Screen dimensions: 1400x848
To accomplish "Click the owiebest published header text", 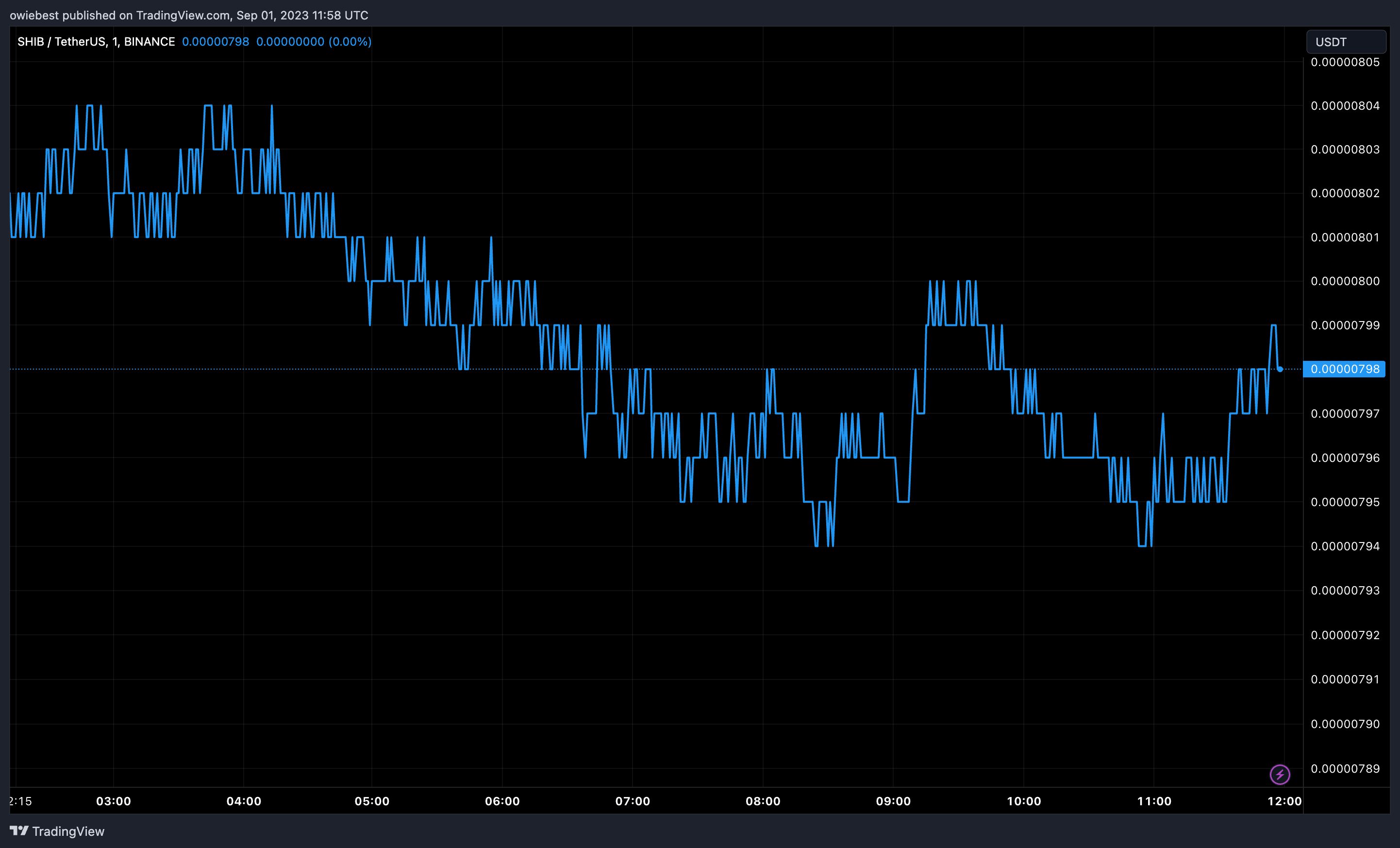I will point(189,16).
